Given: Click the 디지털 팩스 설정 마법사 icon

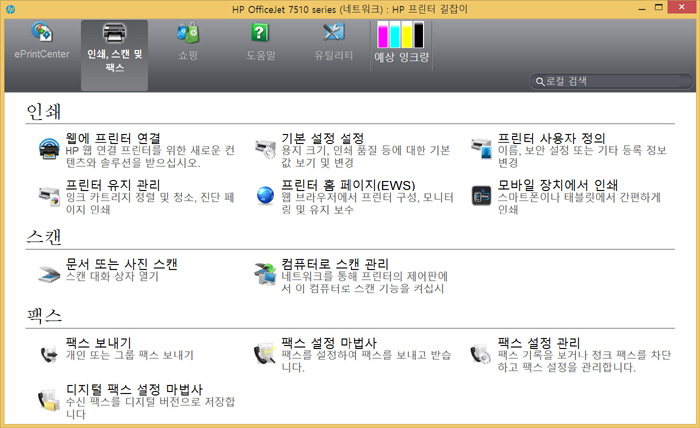Looking at the screenshot, I should click(x=49, y=400).
